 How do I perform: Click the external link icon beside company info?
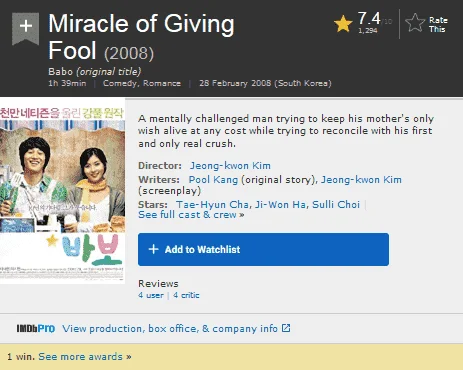pos(286,328)
